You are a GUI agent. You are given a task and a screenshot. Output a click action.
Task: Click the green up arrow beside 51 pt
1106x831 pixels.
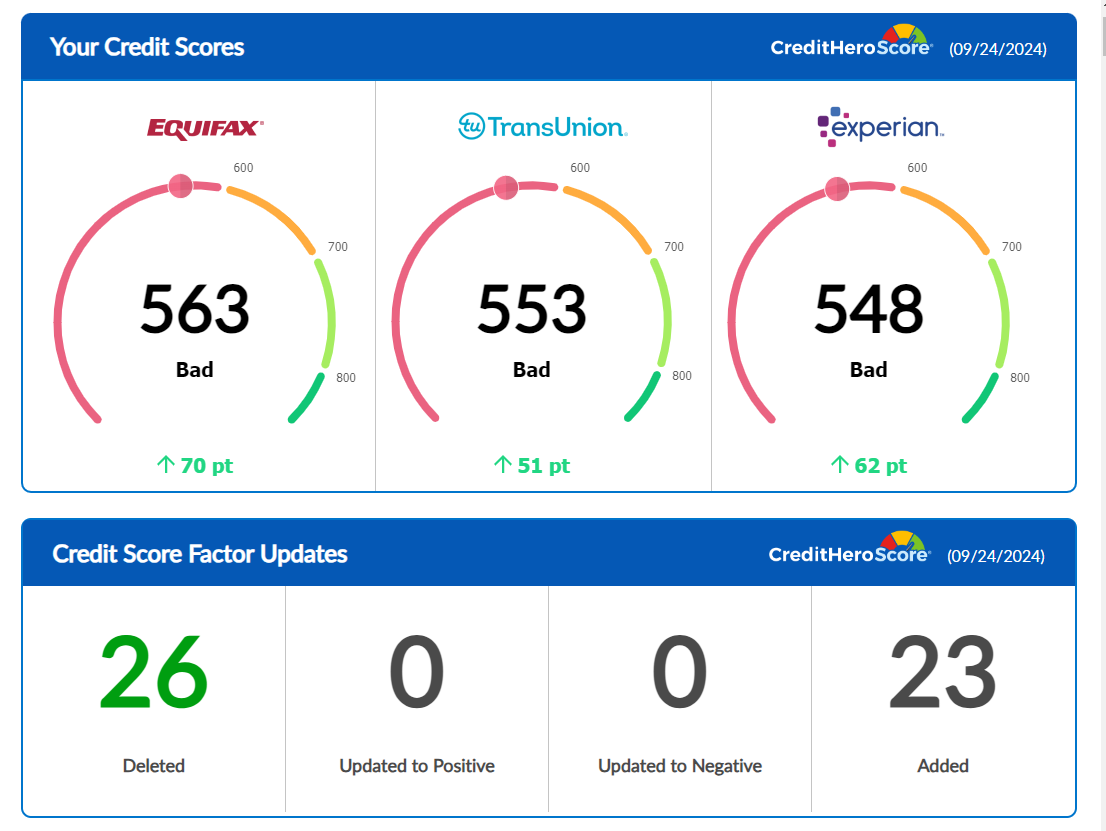click(x=503, y=464)
